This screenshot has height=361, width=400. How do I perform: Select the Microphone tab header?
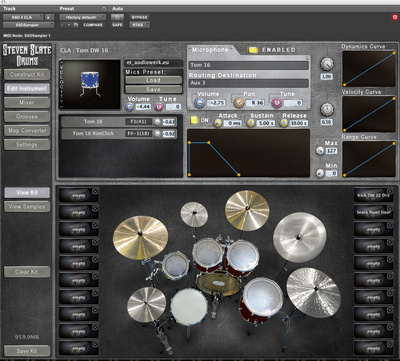210,50
